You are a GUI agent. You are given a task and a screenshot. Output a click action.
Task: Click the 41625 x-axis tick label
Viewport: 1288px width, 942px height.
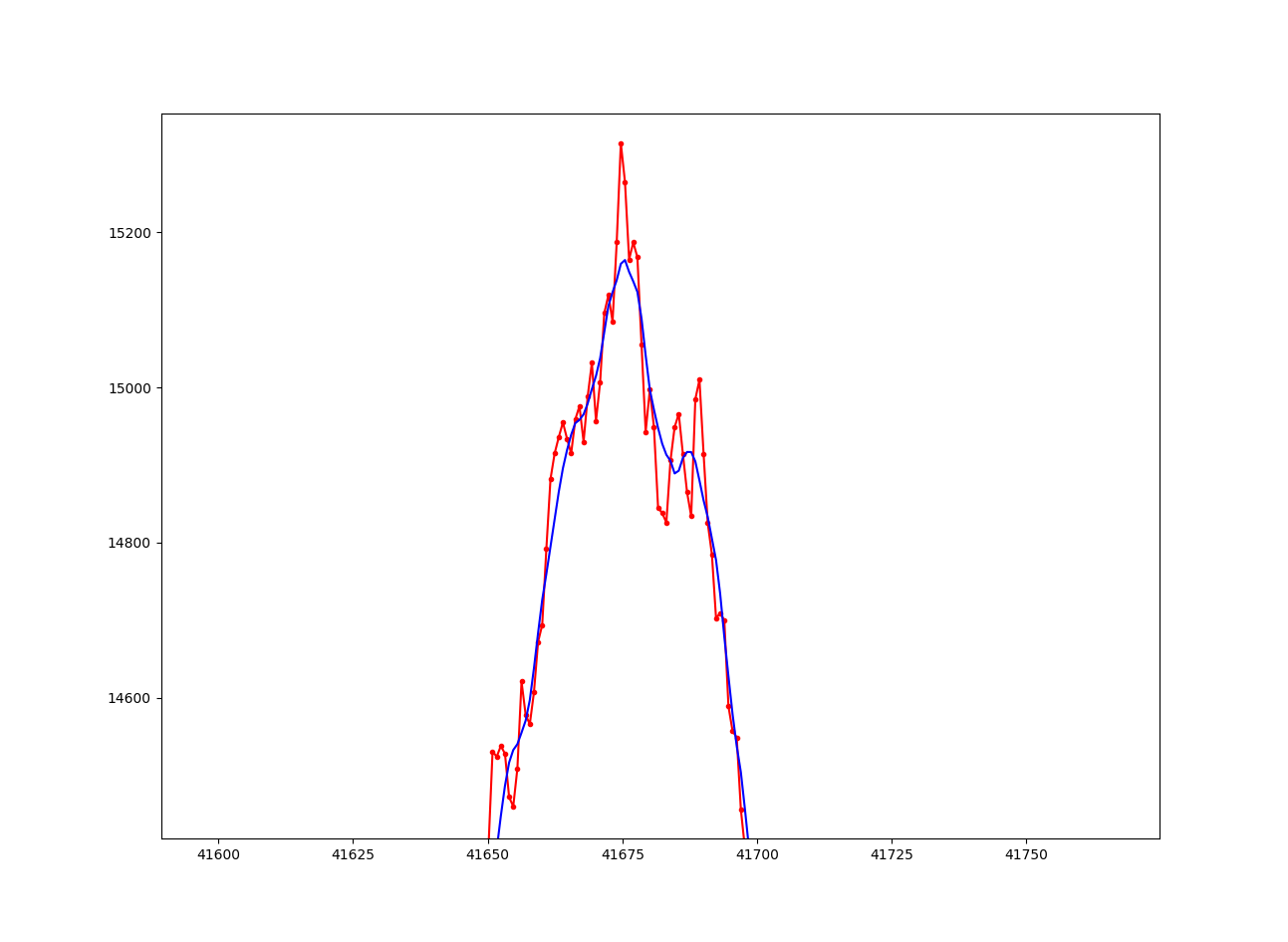click(x=351, y=855)
